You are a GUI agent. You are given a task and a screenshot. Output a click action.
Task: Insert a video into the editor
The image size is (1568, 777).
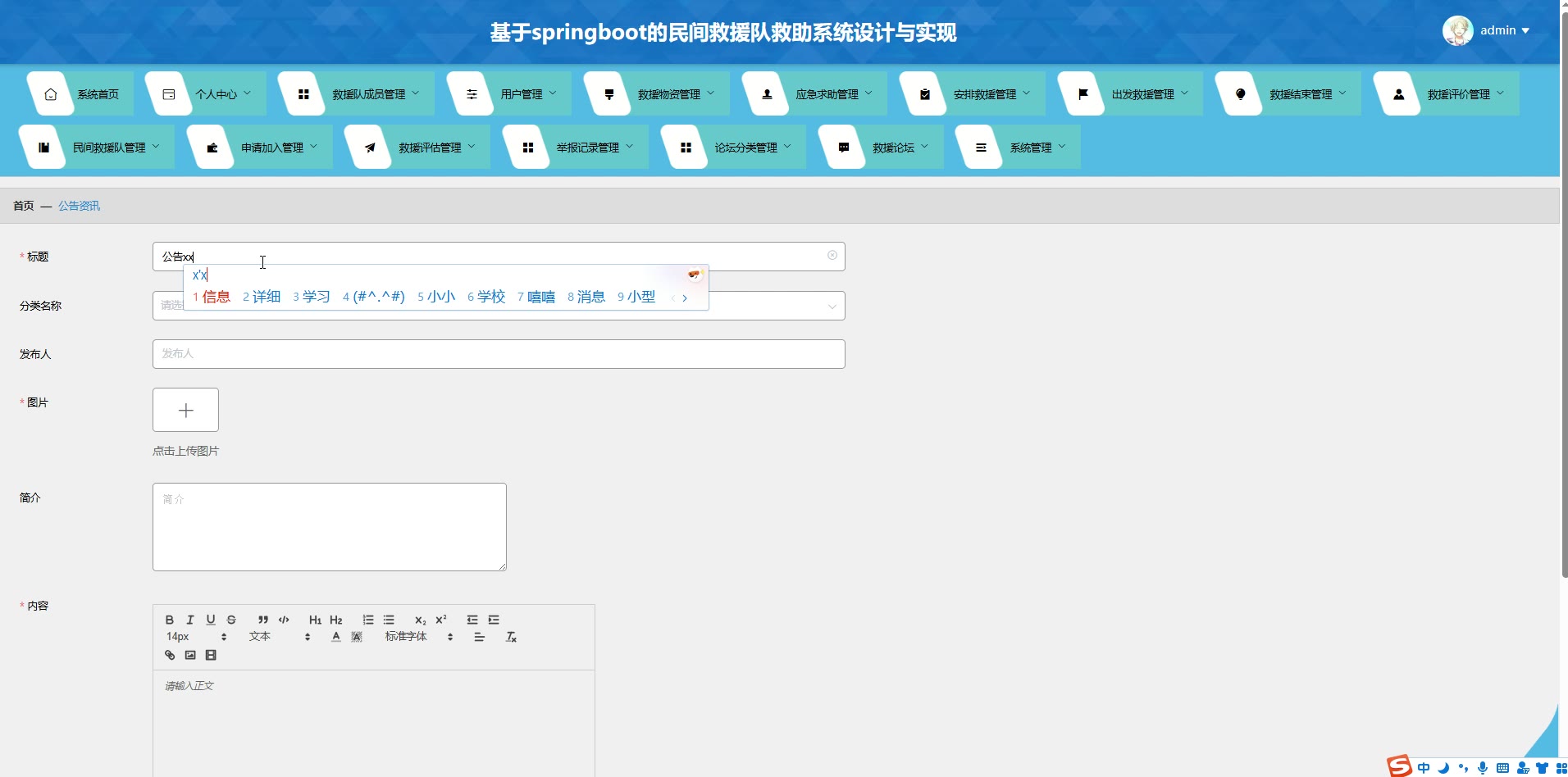click(211, 655)
